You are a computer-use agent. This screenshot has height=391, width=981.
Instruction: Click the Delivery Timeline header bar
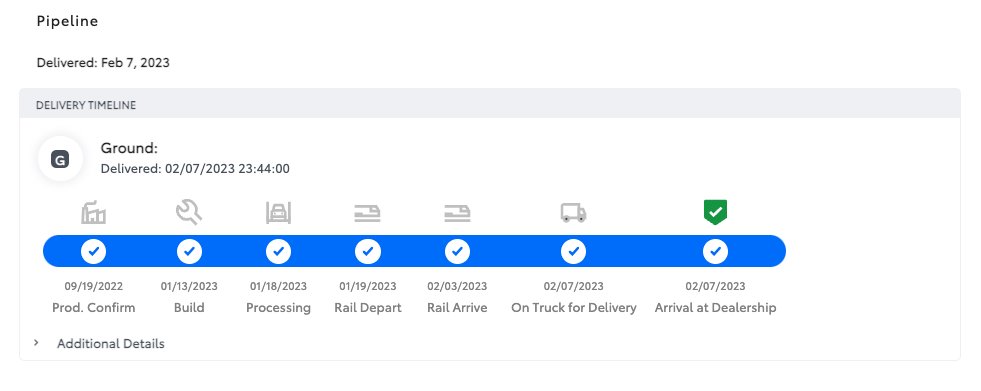[x=490, y=103]
